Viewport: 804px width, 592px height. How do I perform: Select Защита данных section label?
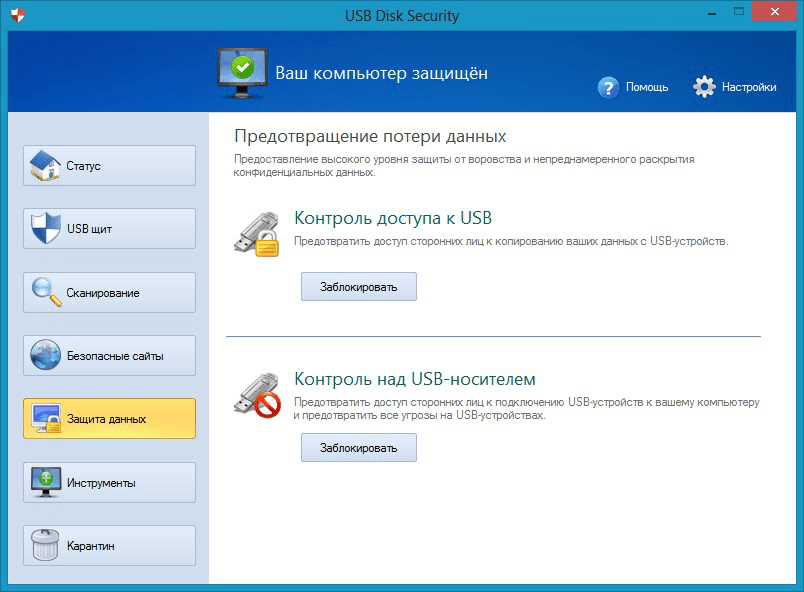tap(106, 419)
